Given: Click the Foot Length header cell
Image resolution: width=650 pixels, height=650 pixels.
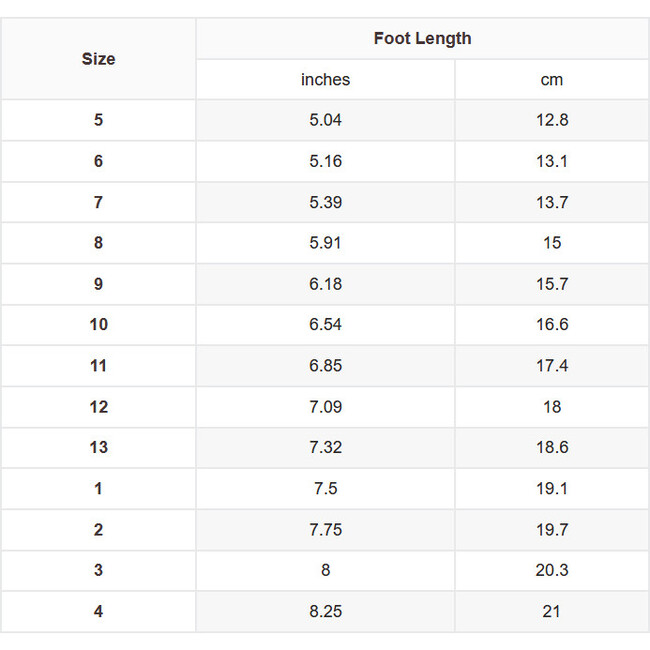Looking at the screenshot, I should point(422,39).
